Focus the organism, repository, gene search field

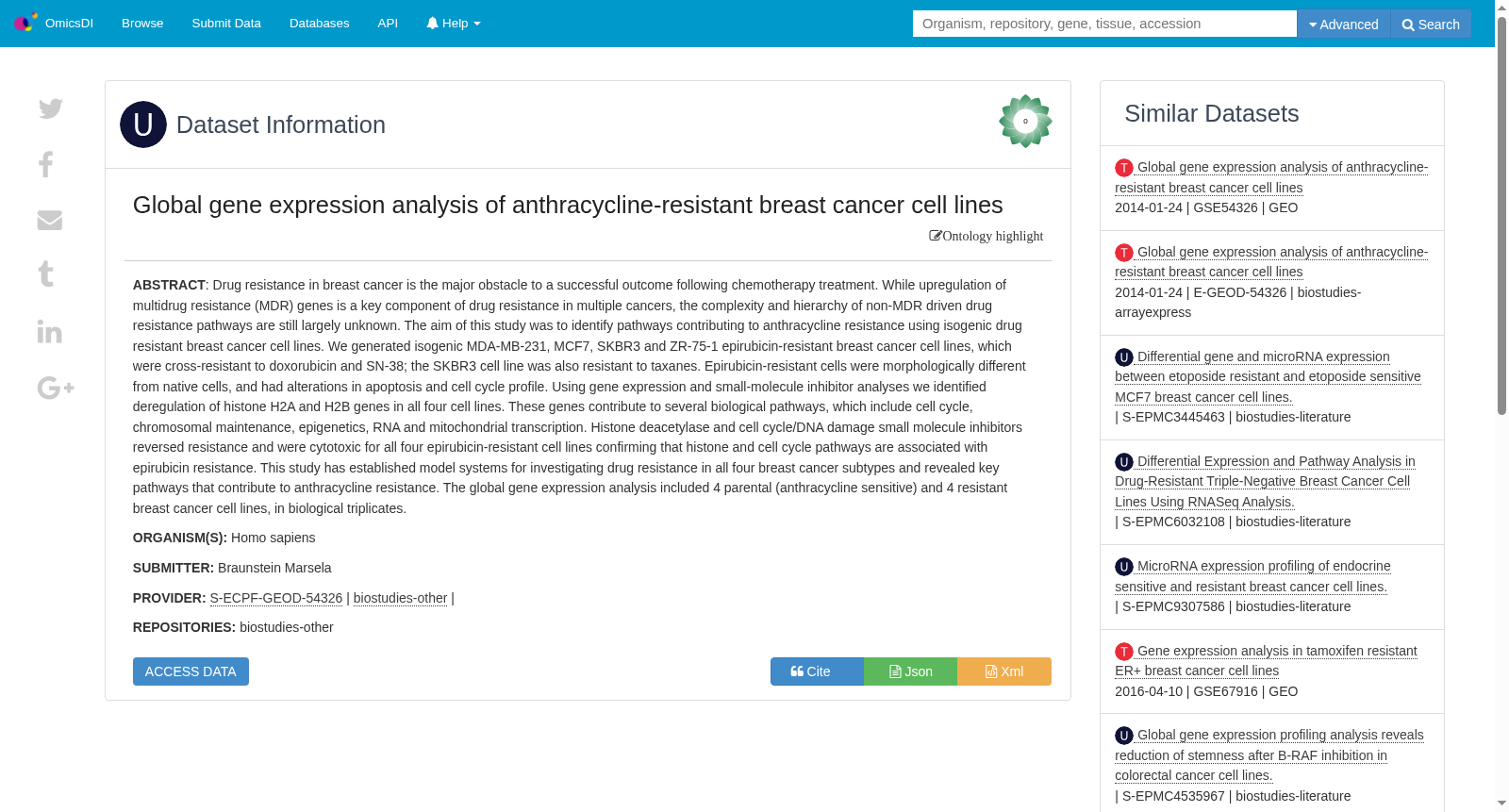1104,24
